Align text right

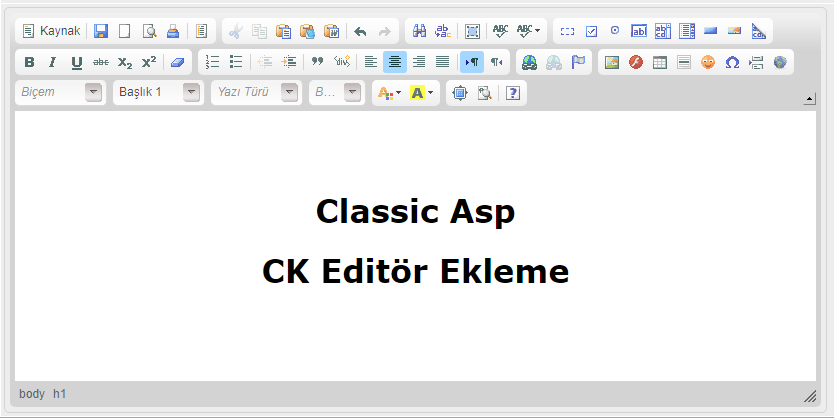(419, 62)
